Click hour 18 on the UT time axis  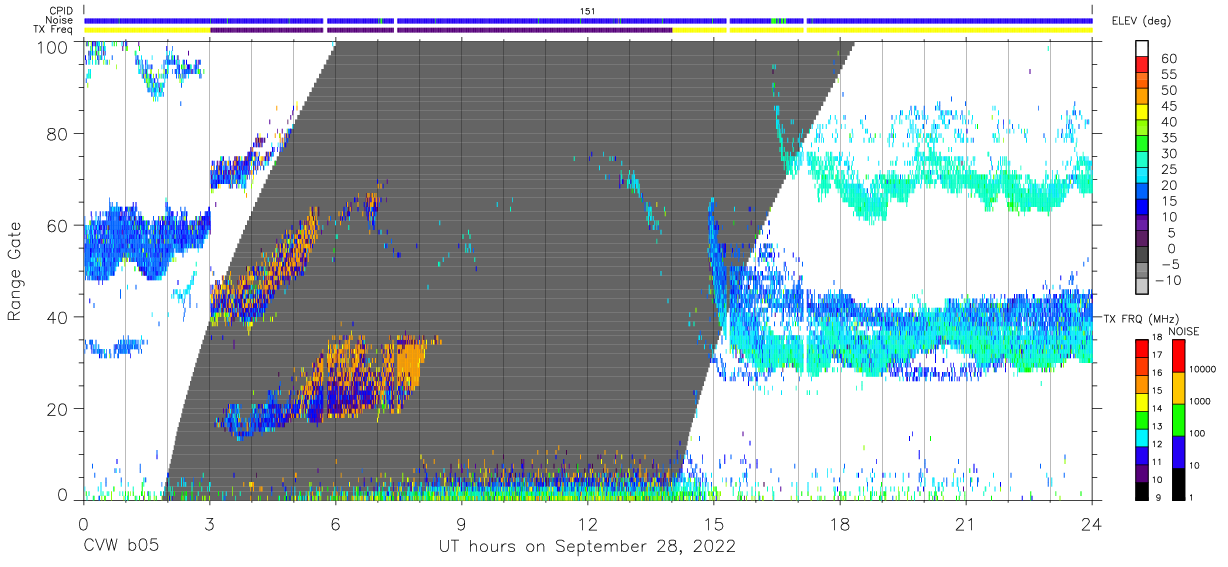tap(839, 524)
